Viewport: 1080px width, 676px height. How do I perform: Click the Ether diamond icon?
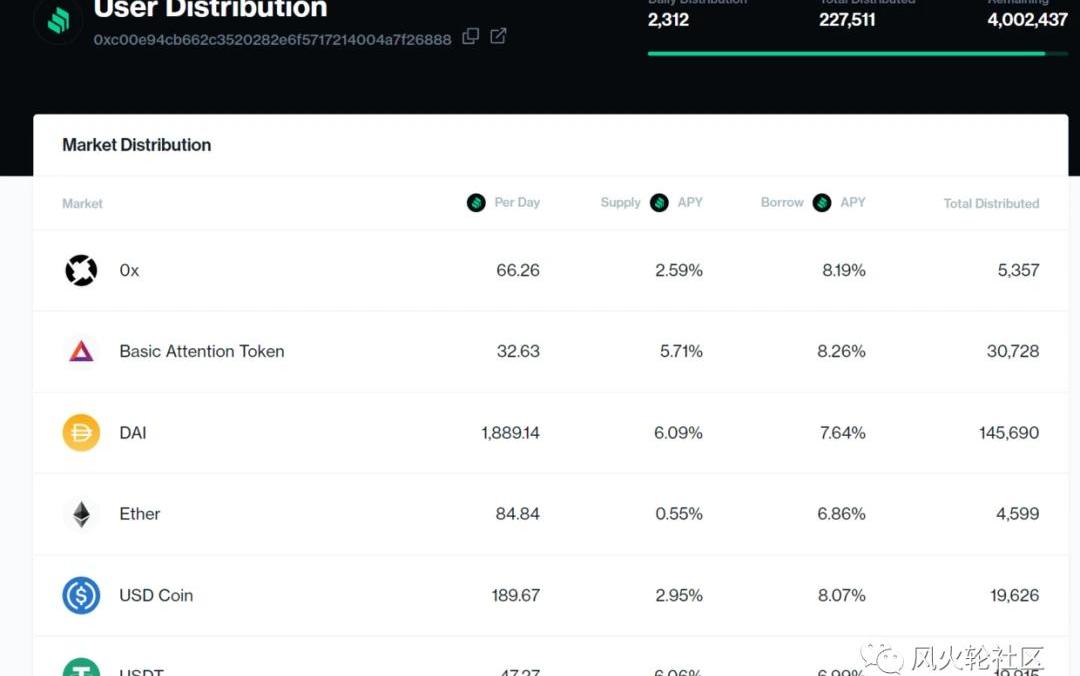pos(81,514)
